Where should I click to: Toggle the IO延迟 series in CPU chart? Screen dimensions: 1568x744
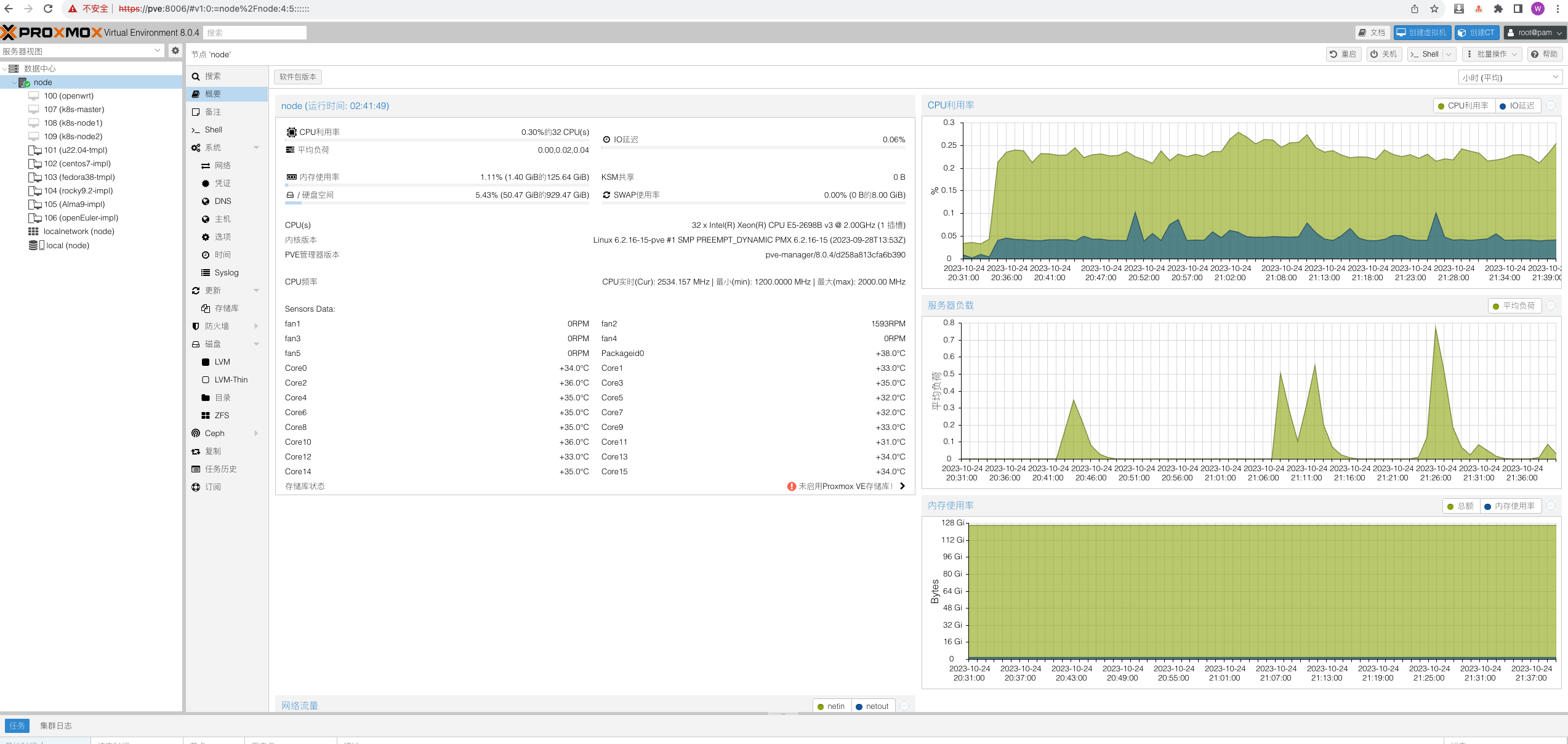1518,106
